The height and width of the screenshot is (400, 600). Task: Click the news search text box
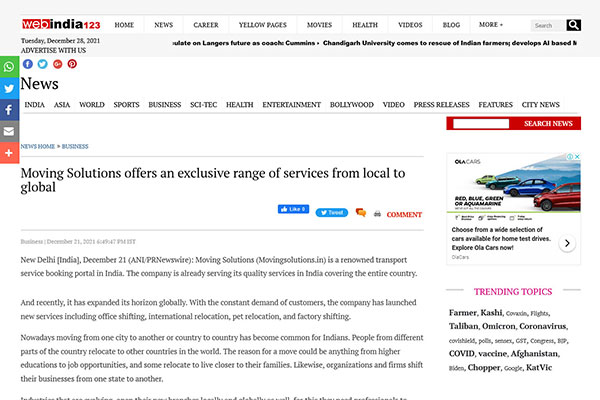[x=481, y=123]
